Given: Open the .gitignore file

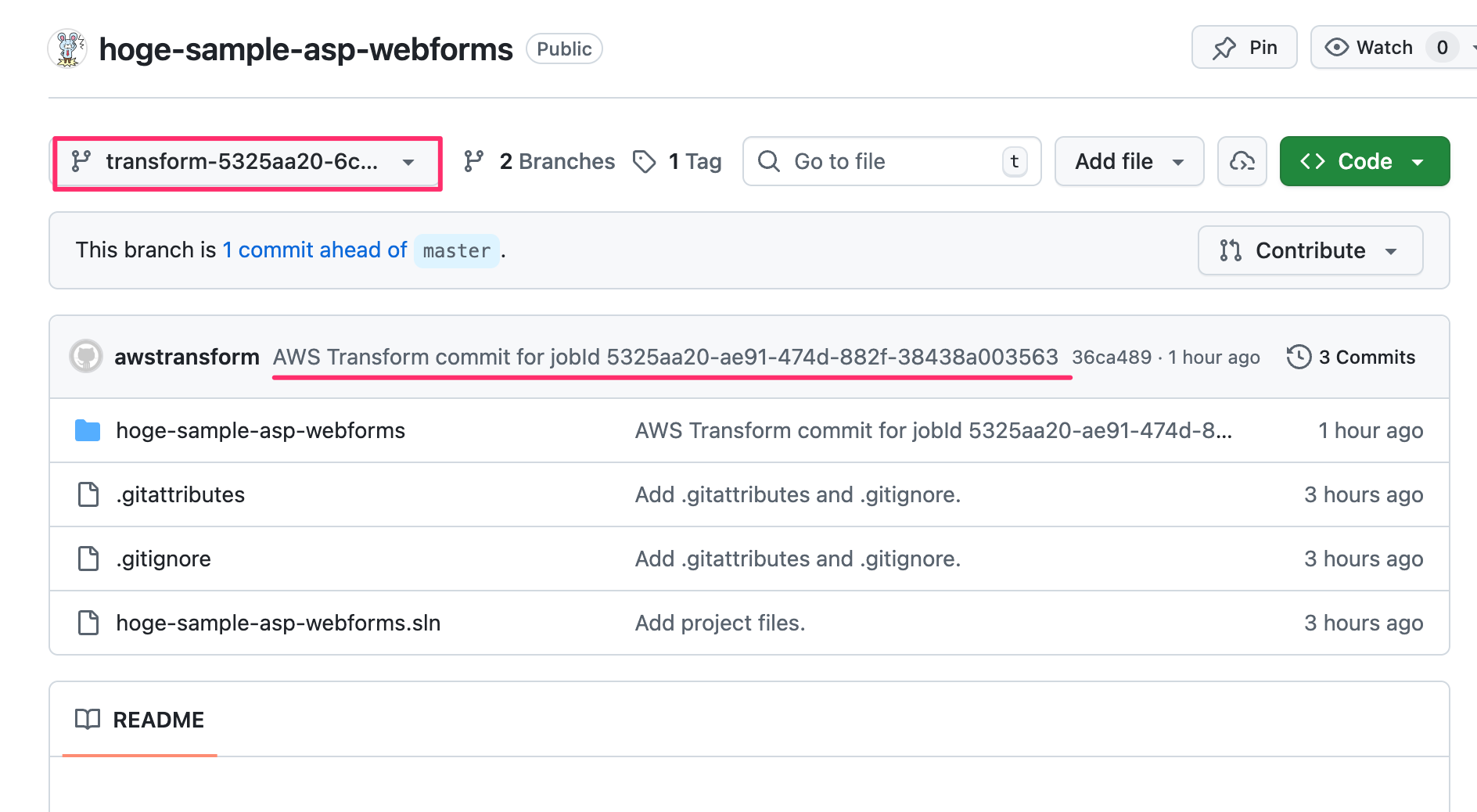Looking at the screenshot, I should (x=164, y=559).
